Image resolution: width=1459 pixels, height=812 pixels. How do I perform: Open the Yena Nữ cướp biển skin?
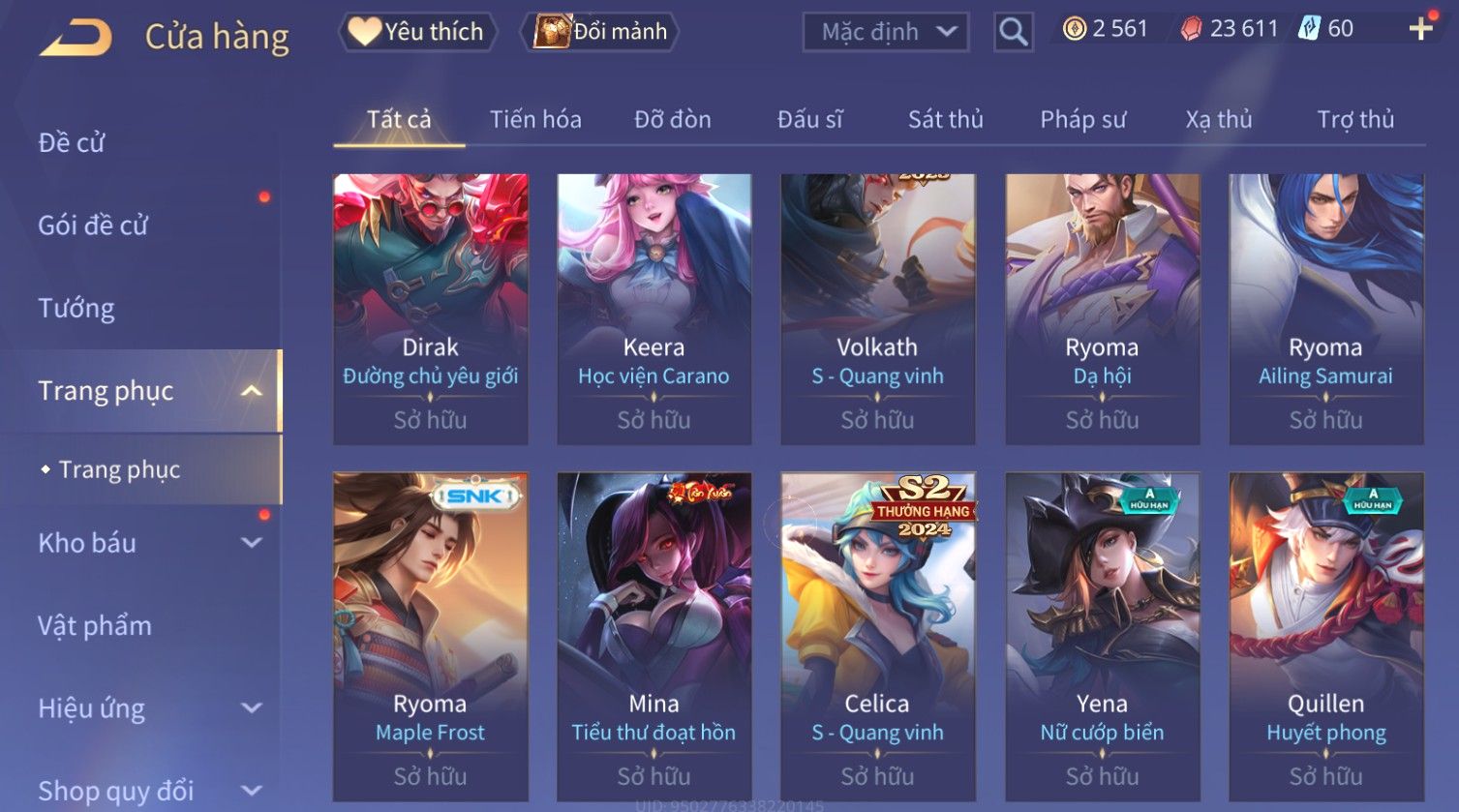click(x=1102, y=636)
